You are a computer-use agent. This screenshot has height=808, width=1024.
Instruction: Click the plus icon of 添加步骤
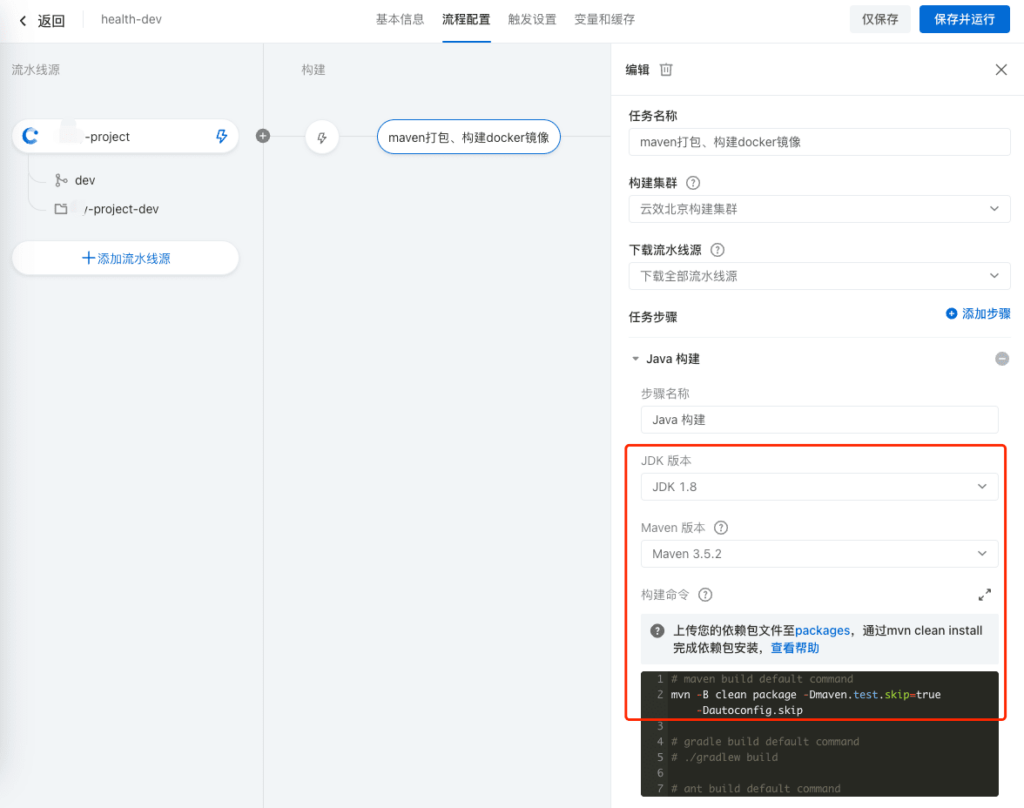coord(952,314)
